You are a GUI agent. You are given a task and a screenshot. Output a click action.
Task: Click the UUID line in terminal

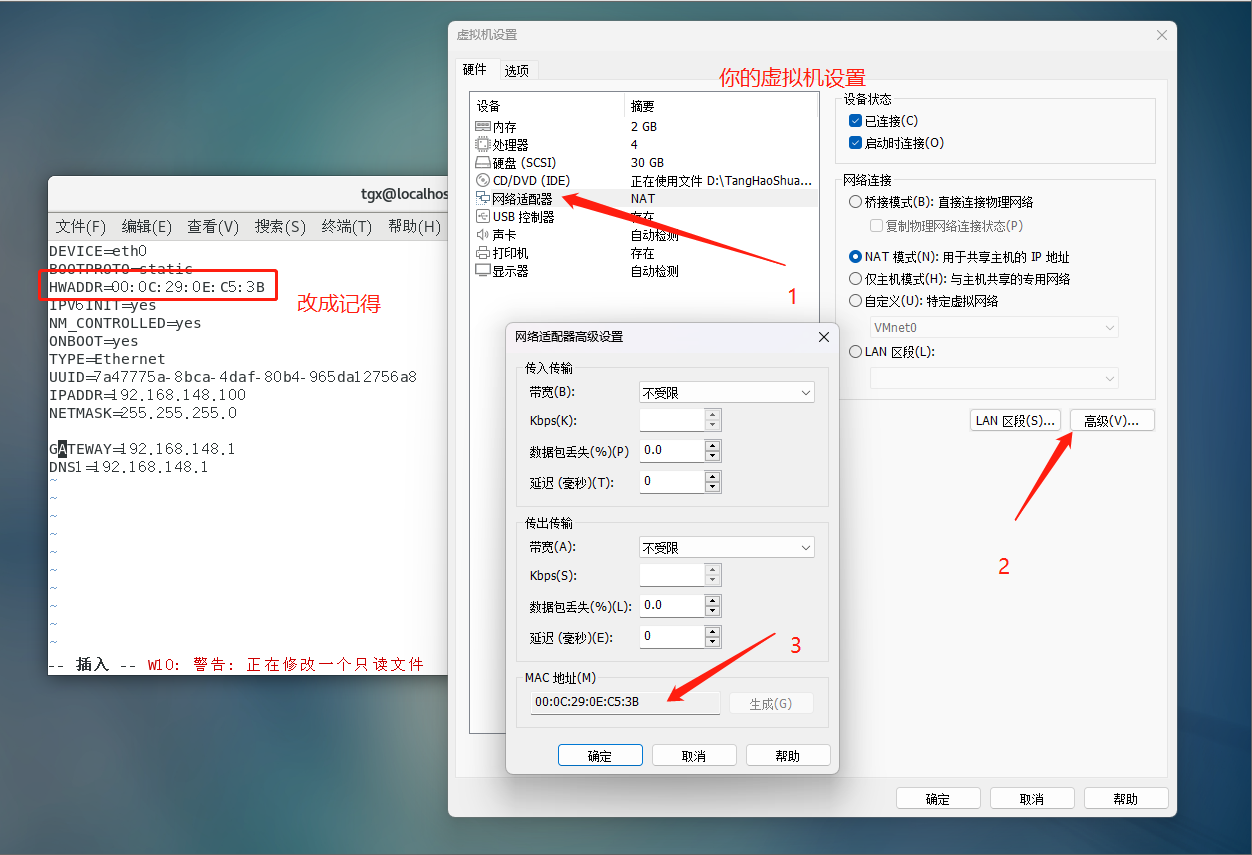[233, 377]
